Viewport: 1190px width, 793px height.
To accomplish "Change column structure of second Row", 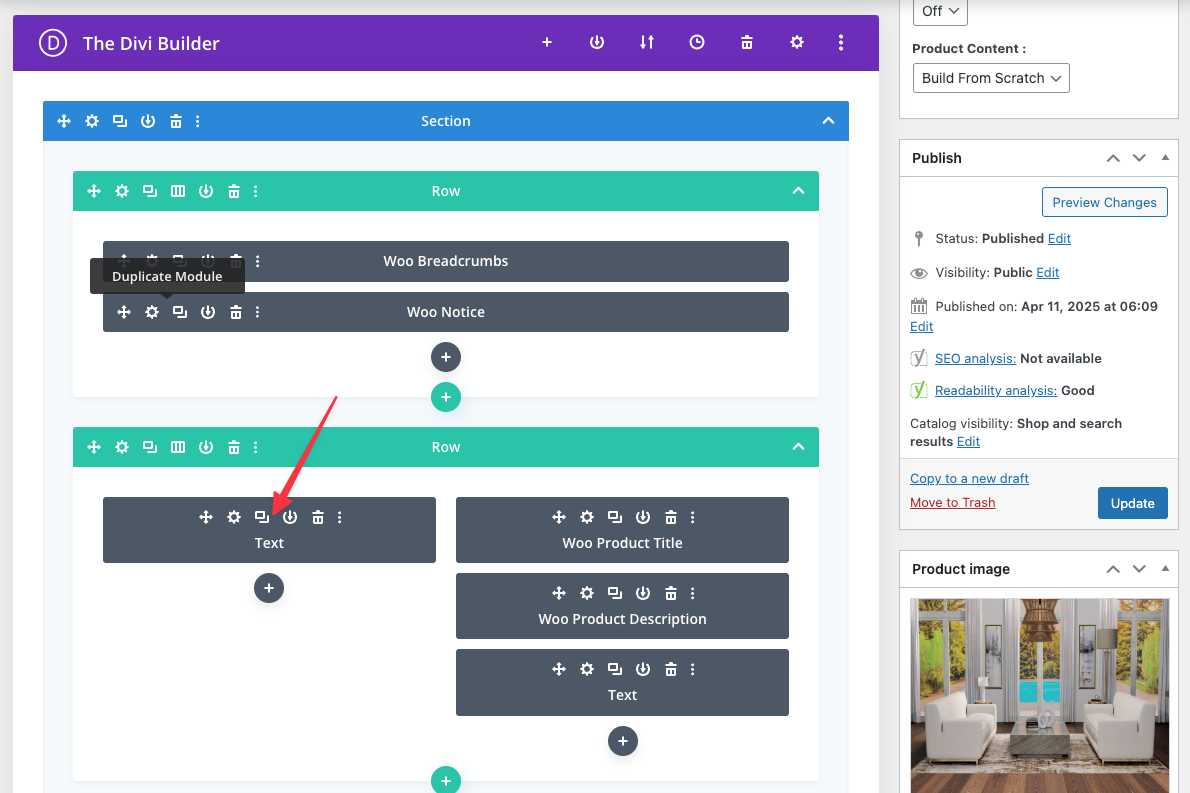I will coord(178,447).
